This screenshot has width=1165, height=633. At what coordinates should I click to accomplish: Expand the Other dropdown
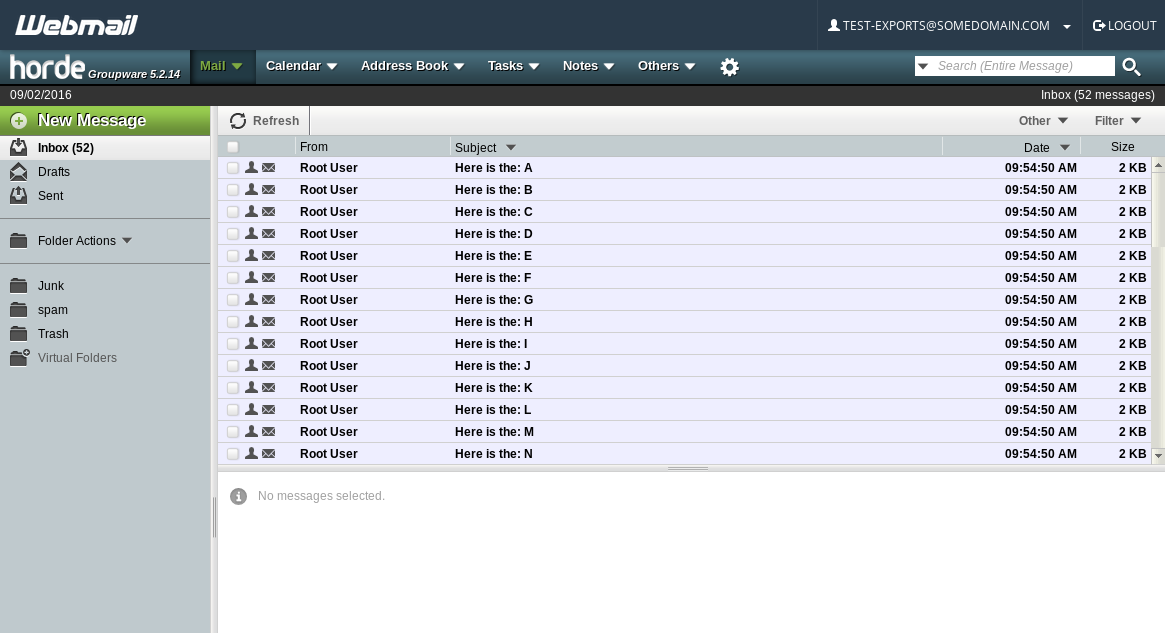click(1043, 120)
